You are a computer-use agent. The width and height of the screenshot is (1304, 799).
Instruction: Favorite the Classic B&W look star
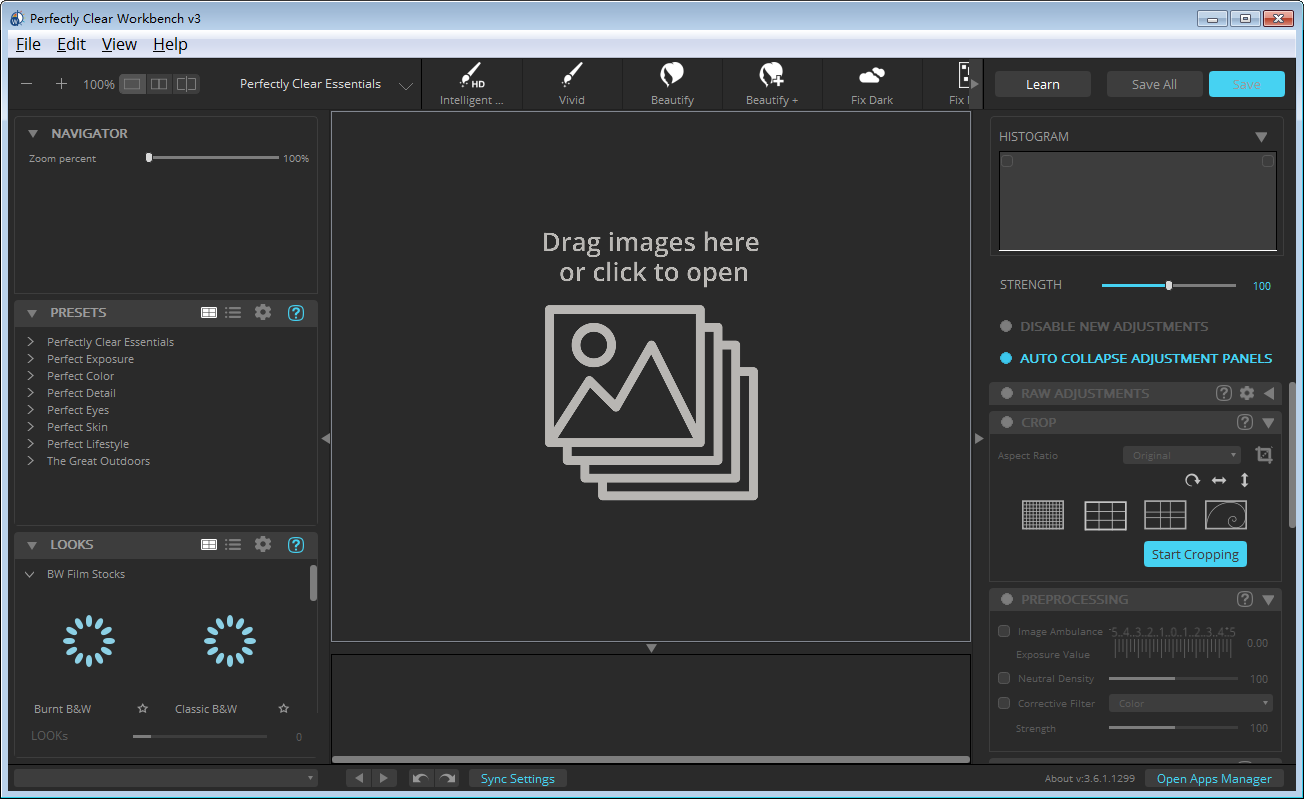284,709
